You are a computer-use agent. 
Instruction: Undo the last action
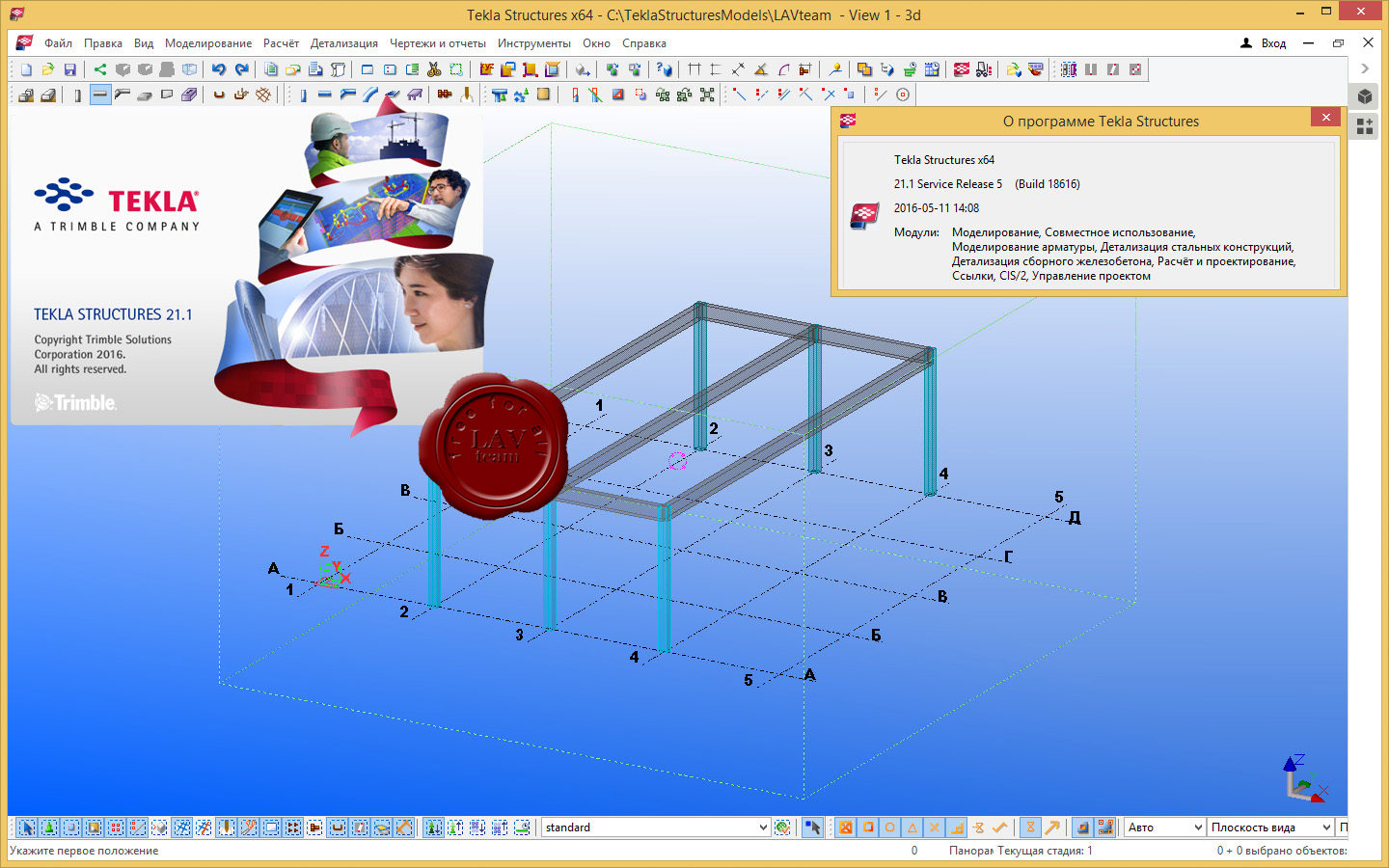coord(219,69)
